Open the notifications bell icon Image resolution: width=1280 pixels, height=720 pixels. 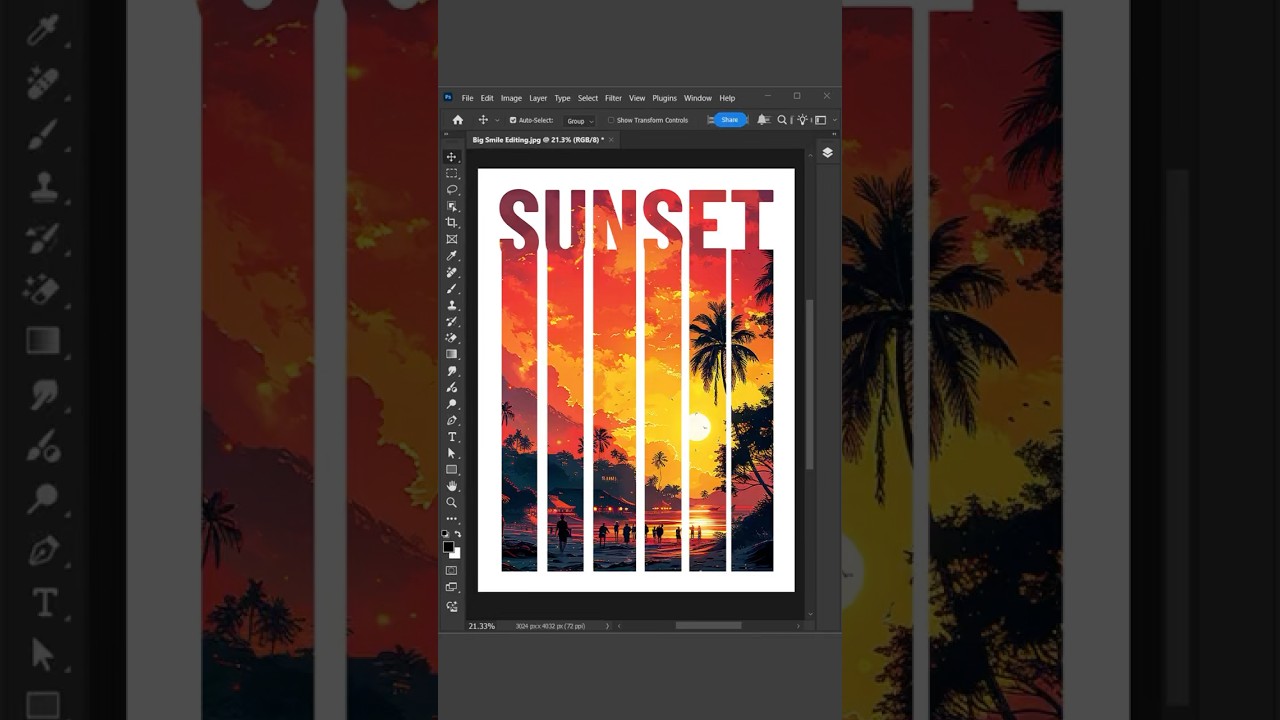click(x=763, y=120)
